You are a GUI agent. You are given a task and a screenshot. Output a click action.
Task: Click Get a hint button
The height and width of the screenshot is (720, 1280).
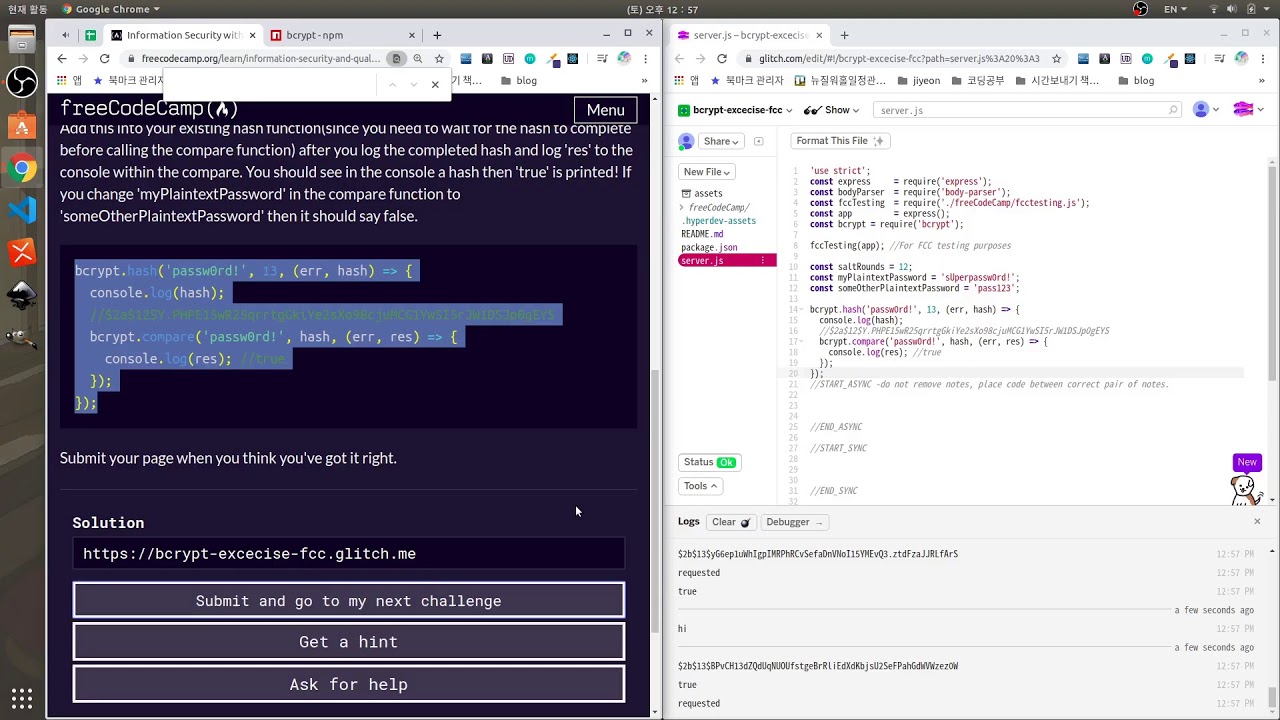click(x=348, y=642)
